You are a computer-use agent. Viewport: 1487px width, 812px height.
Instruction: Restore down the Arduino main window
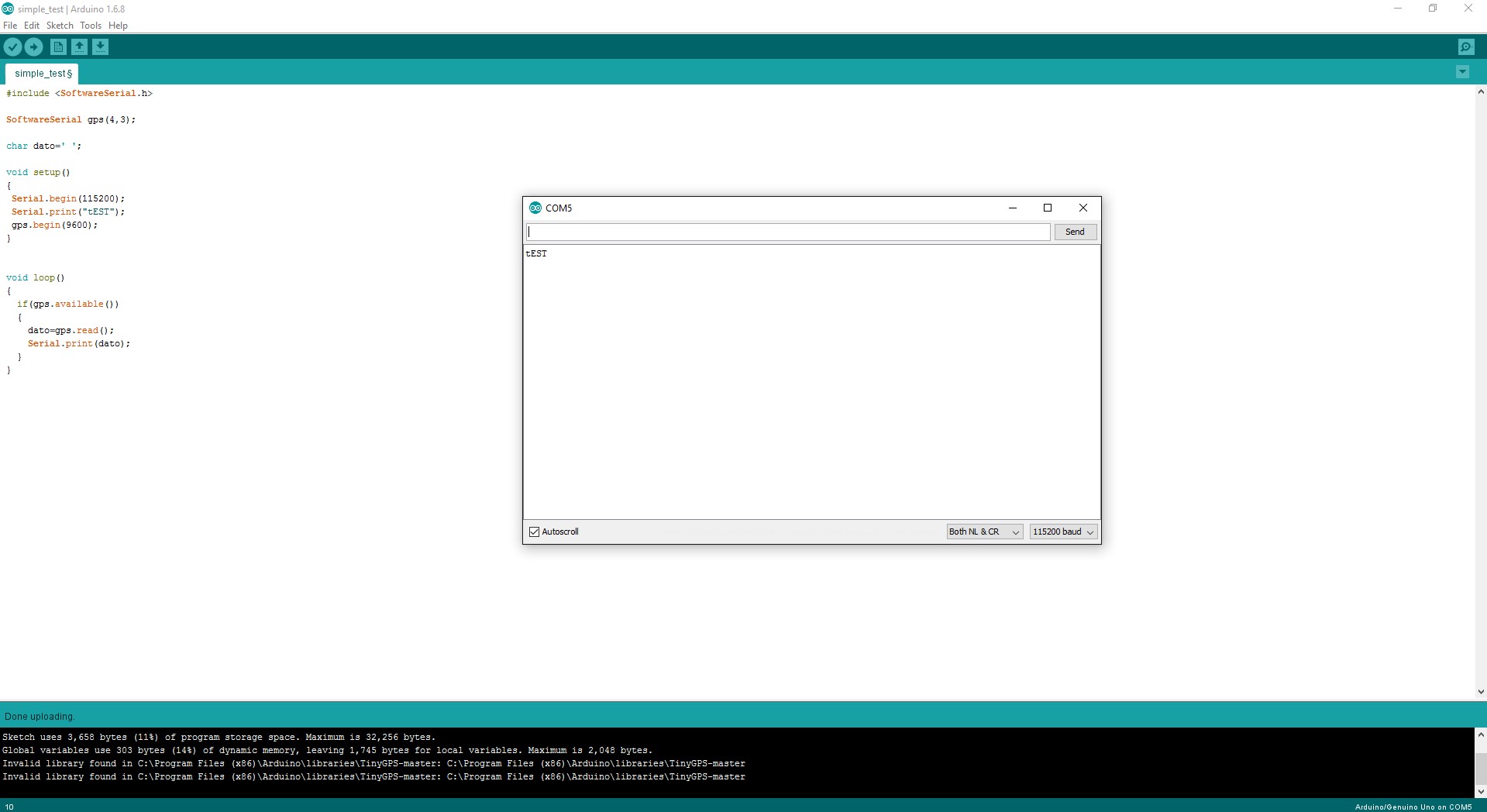click(x=1433, y=9)
